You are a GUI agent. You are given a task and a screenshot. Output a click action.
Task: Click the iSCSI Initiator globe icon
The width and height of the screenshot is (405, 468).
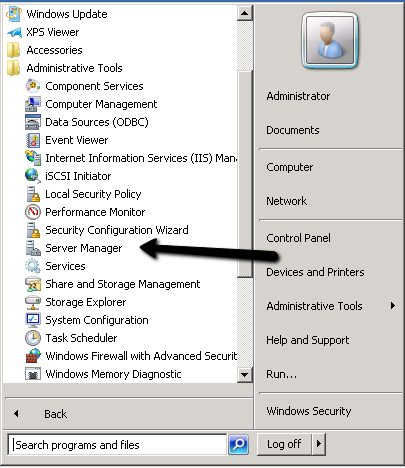pos(33,176)
